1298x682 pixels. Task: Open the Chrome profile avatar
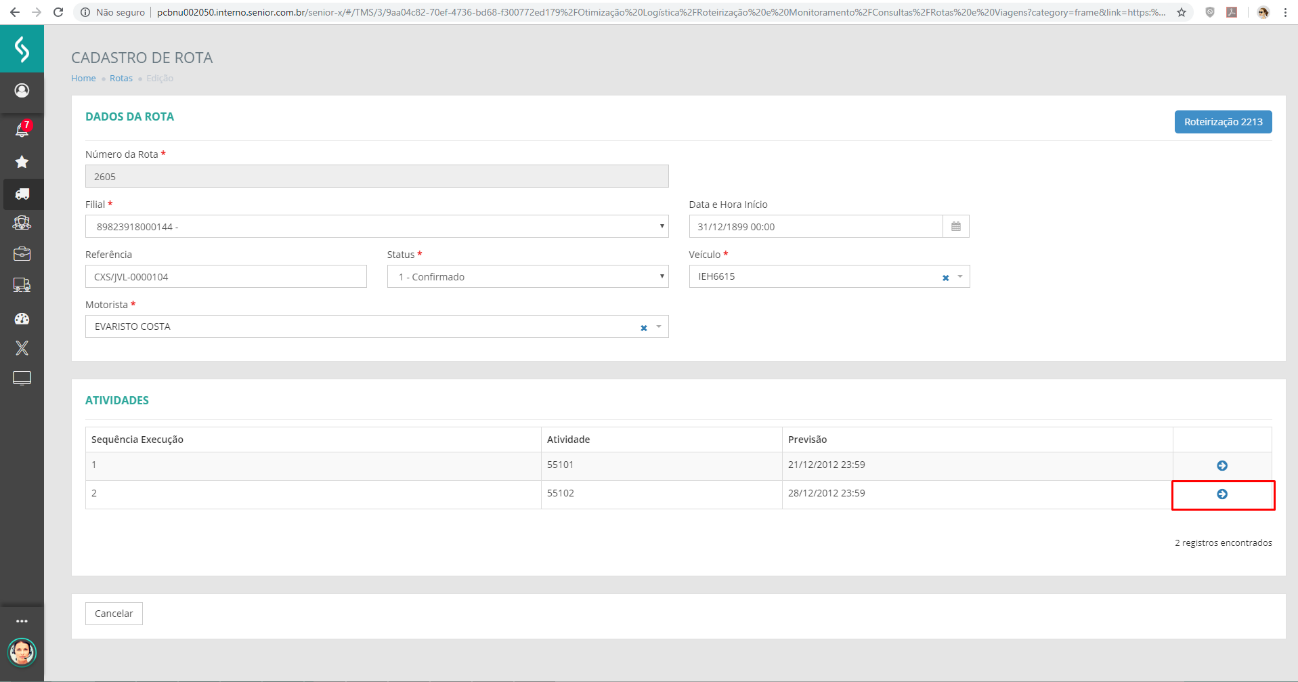pyautogui.click(x=1262, y=13)
